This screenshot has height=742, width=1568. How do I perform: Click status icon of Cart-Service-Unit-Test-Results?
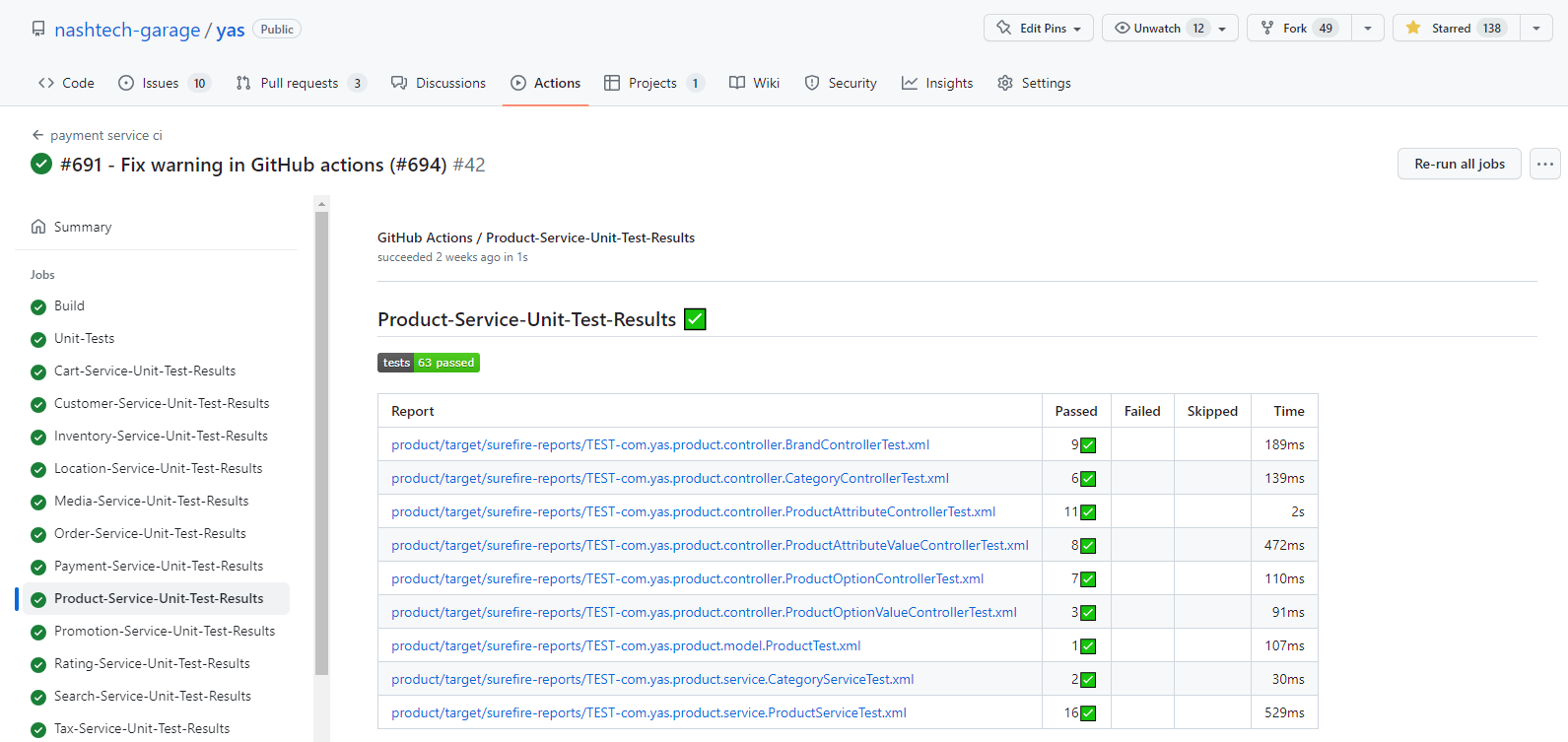point(38,371)
